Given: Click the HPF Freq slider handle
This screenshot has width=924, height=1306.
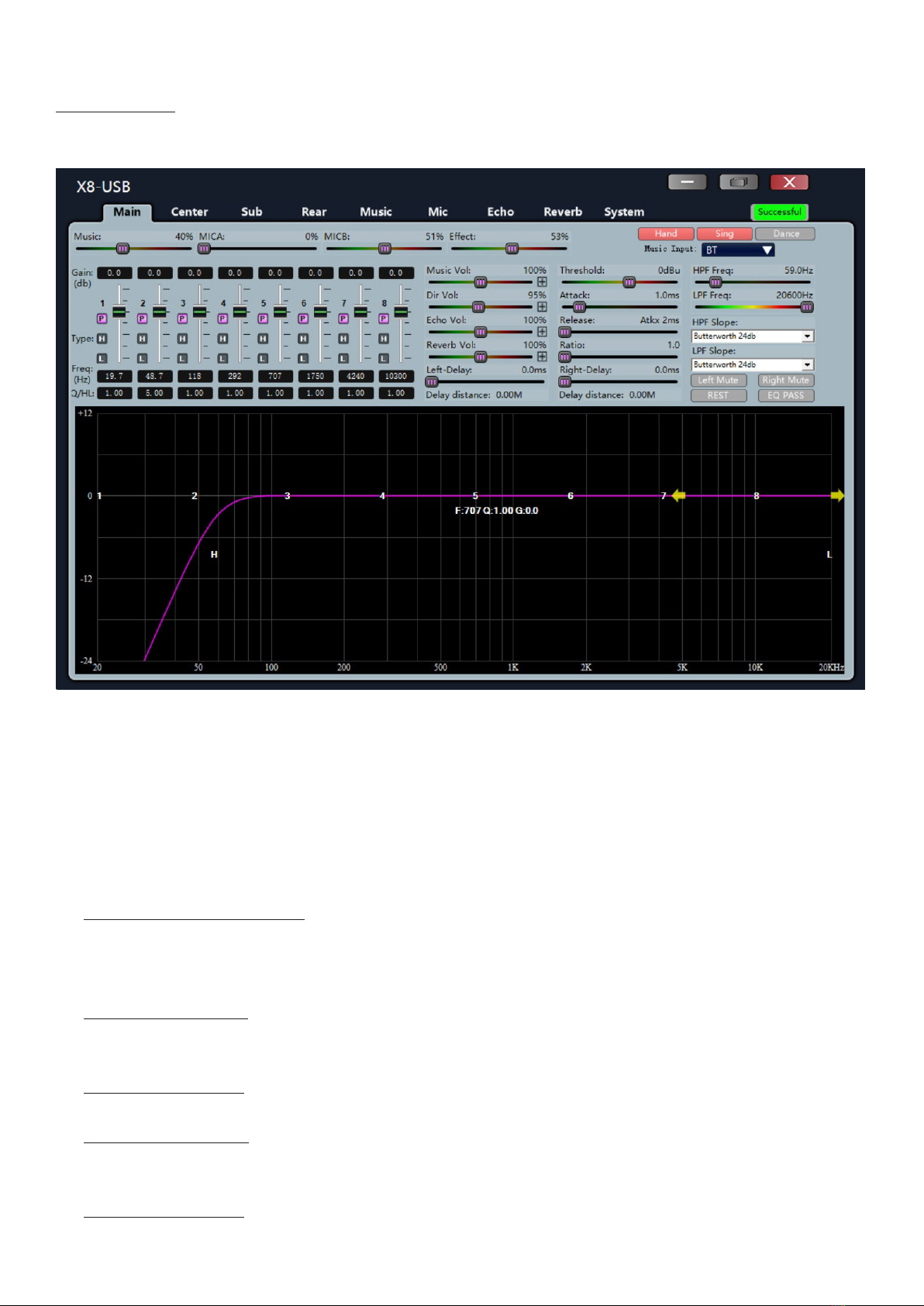Looking at the screenshot, I should click(715, 282).
